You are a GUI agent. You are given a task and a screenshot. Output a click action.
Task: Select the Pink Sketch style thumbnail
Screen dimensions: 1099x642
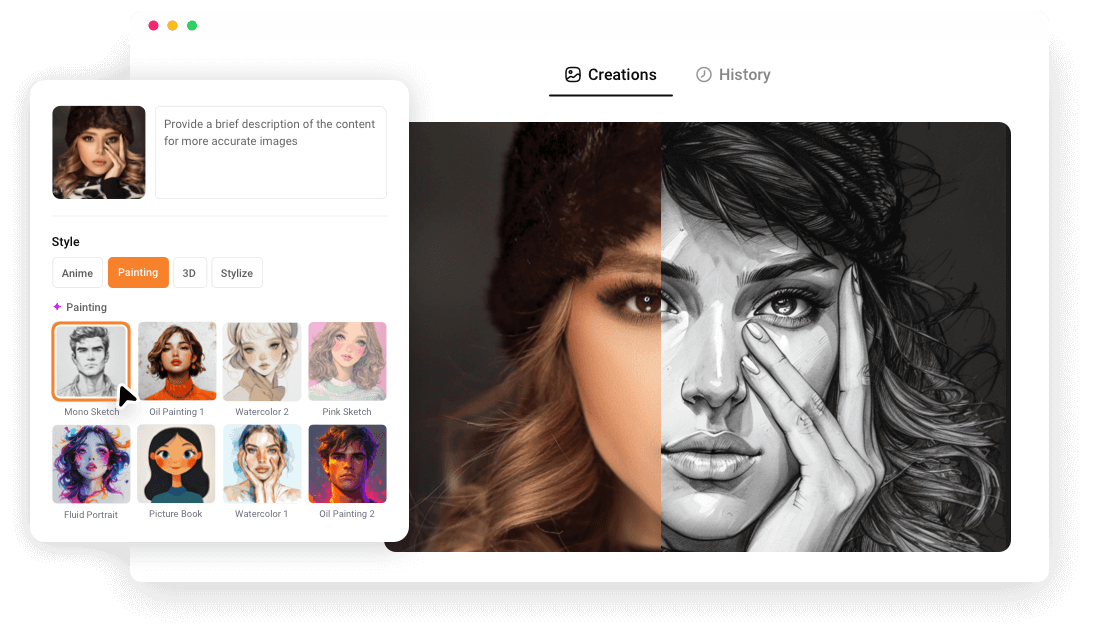pos(347,361)
